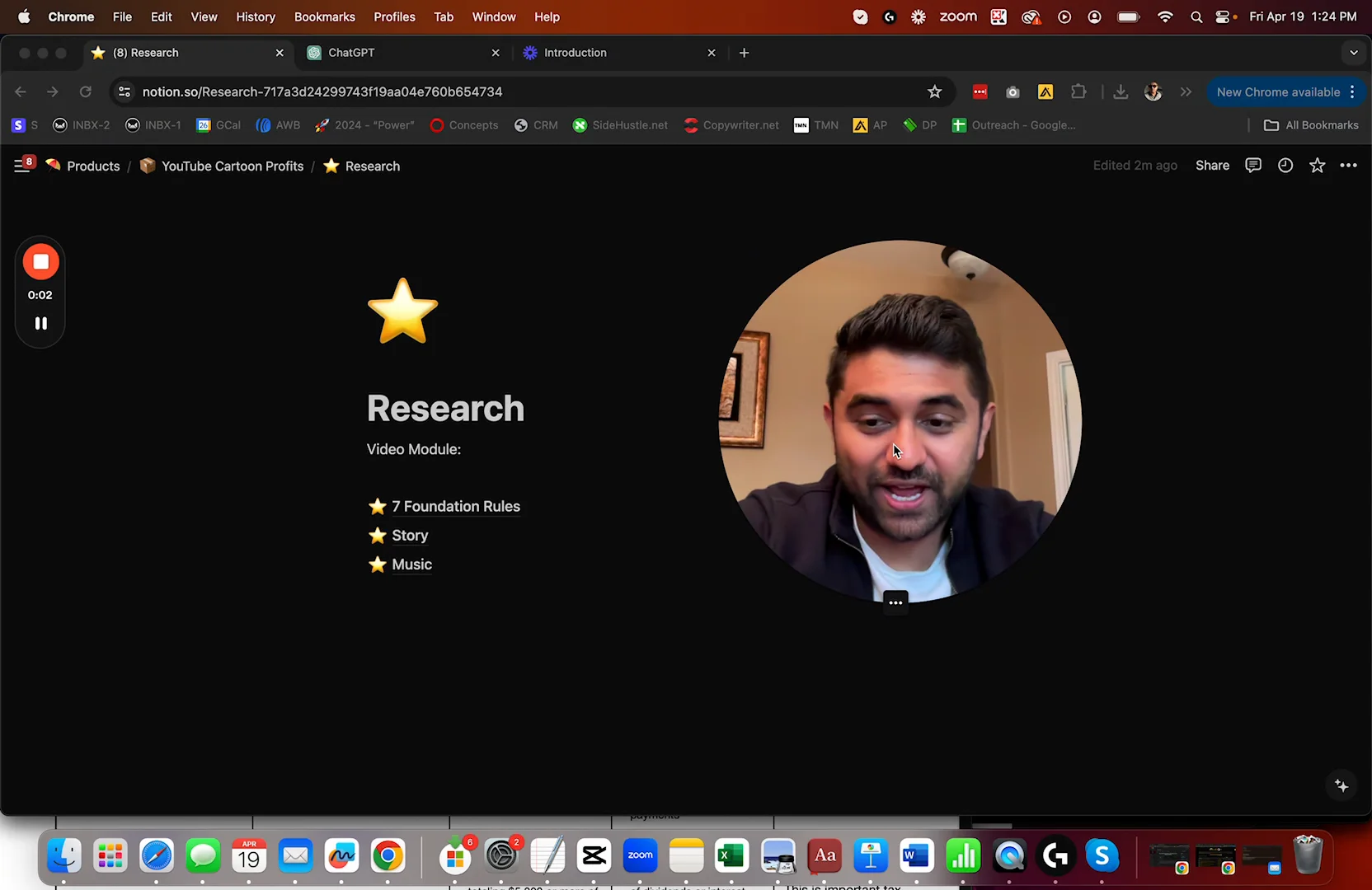The image size is (1372, 890).
Task: Click the large star page icon
Action: pos(402,311)
